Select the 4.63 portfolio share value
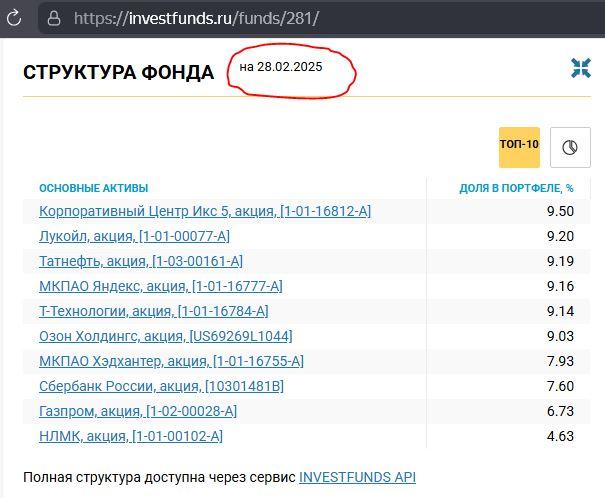605x498 pixels. tap(560, 436)
